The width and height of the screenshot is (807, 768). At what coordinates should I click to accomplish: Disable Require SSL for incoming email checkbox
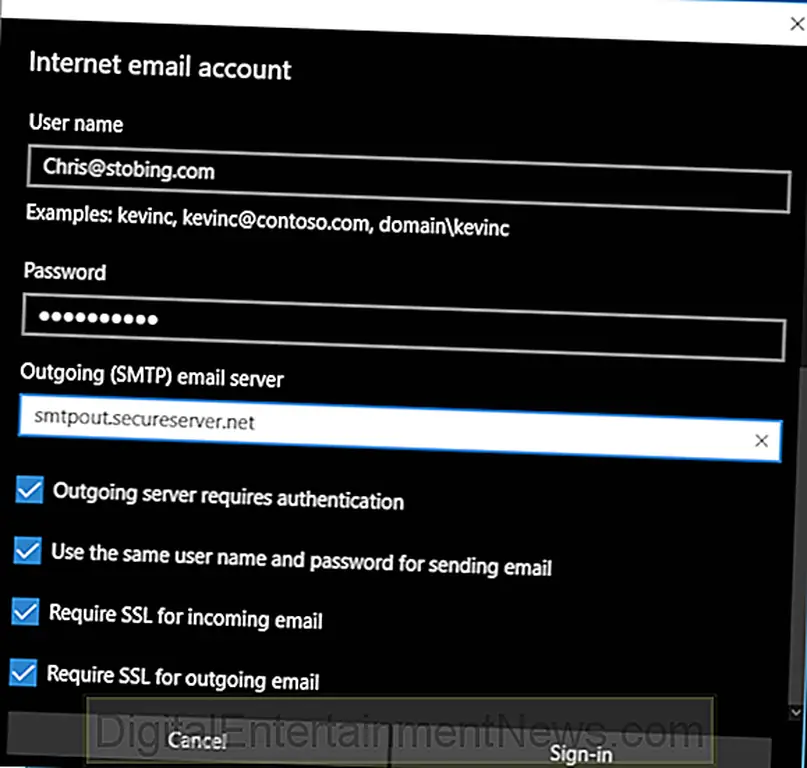point(25,612)
